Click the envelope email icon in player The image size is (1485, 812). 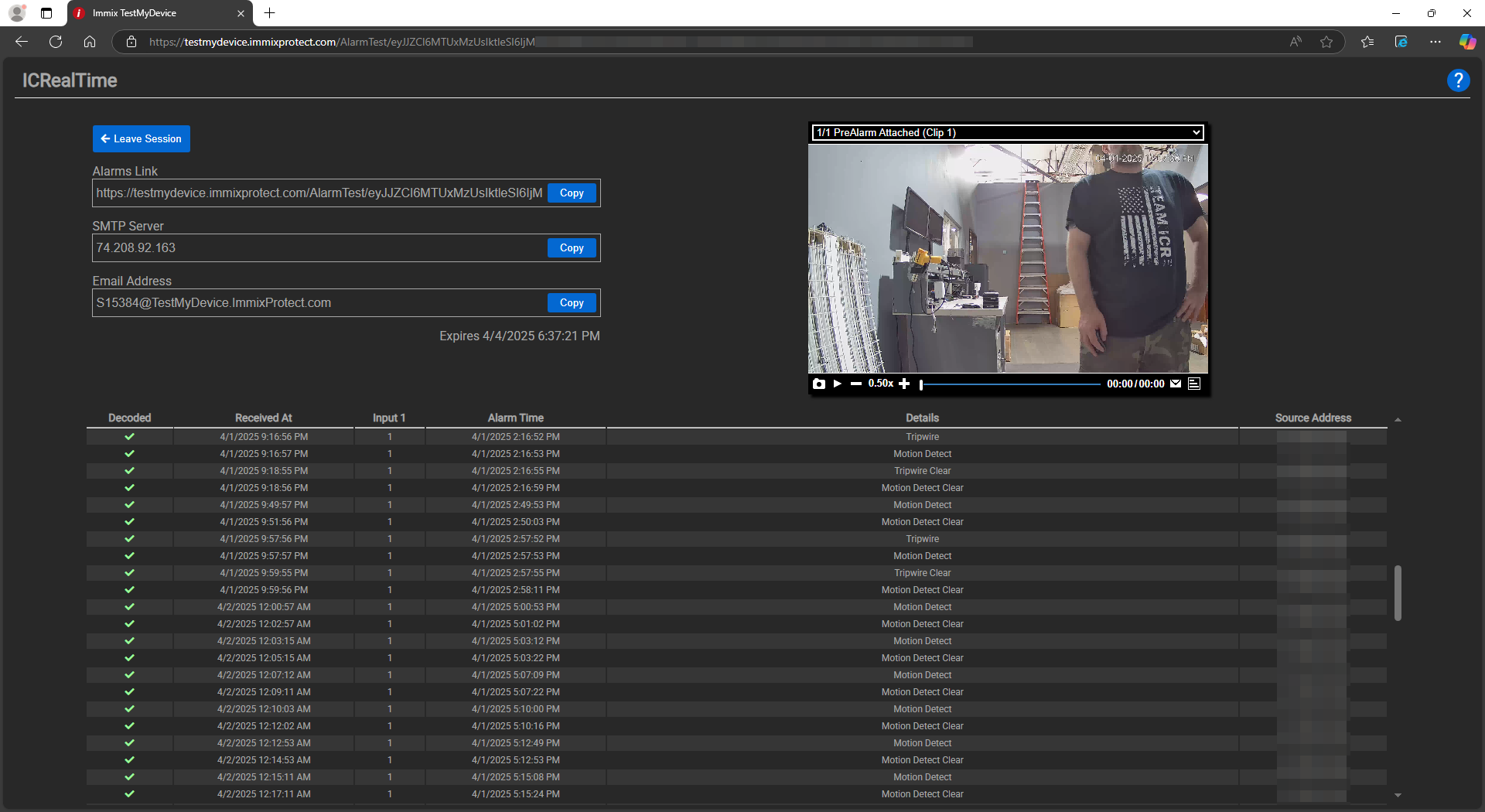click(x=1176, y=384)
